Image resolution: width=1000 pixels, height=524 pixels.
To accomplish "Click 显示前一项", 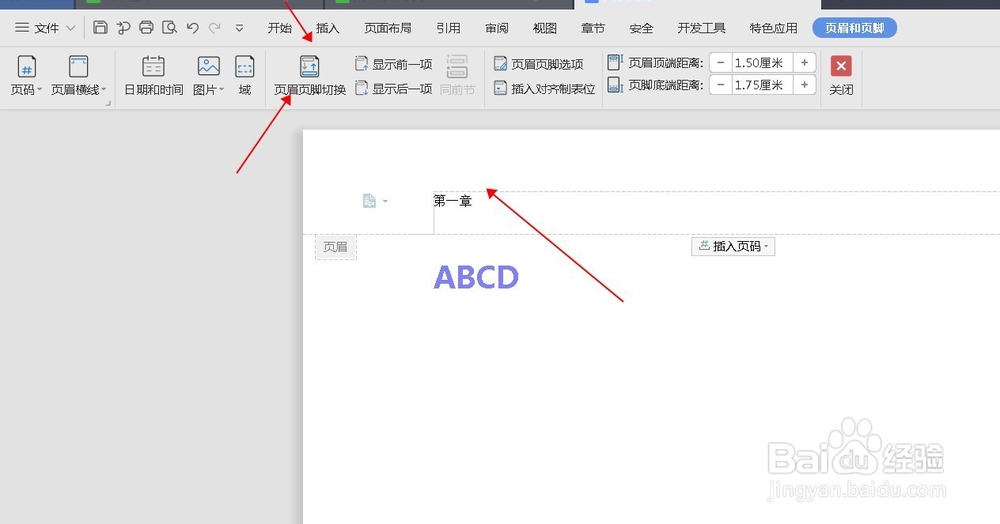I will 393,64.
